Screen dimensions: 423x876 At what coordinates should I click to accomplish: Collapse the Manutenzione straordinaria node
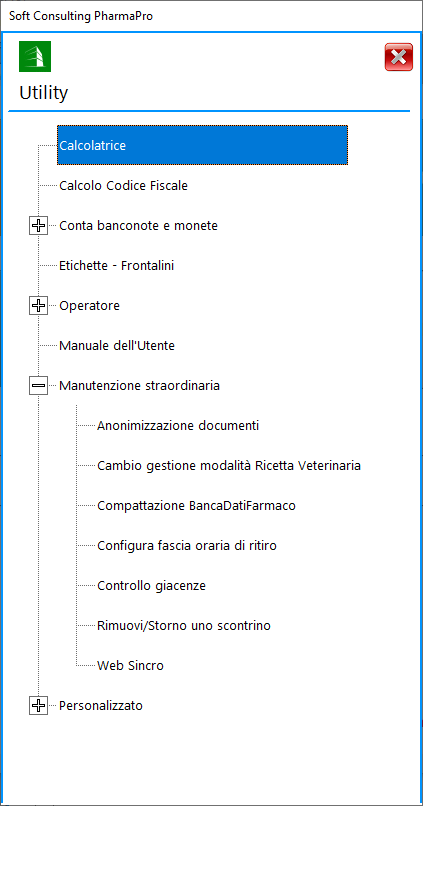coord(38,385)
